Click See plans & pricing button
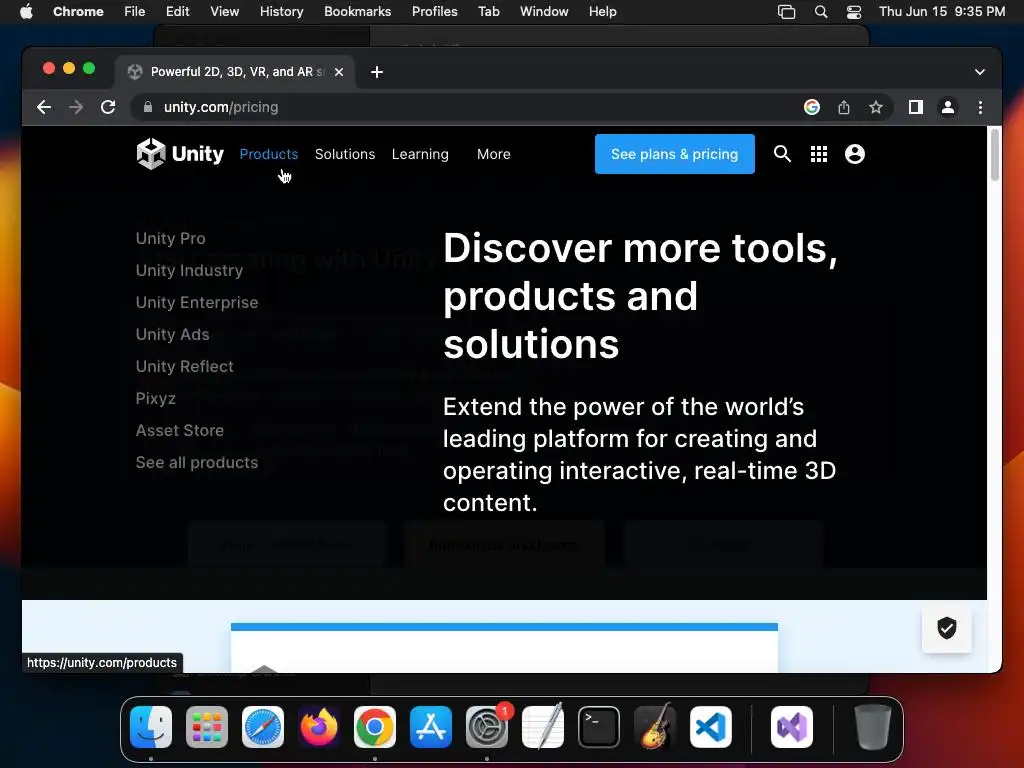Screen dimensions: 1024x768 tap(675, 154)
